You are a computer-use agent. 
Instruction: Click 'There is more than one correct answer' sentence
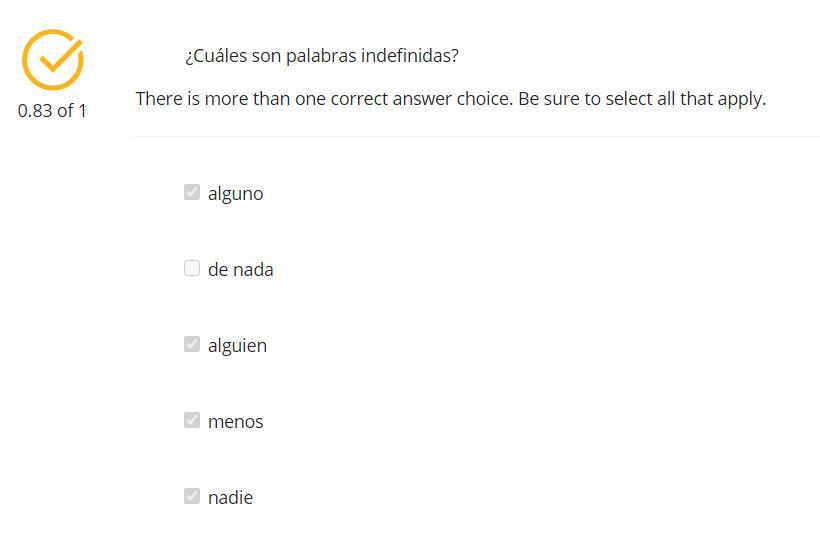click(x=324, y=99)
